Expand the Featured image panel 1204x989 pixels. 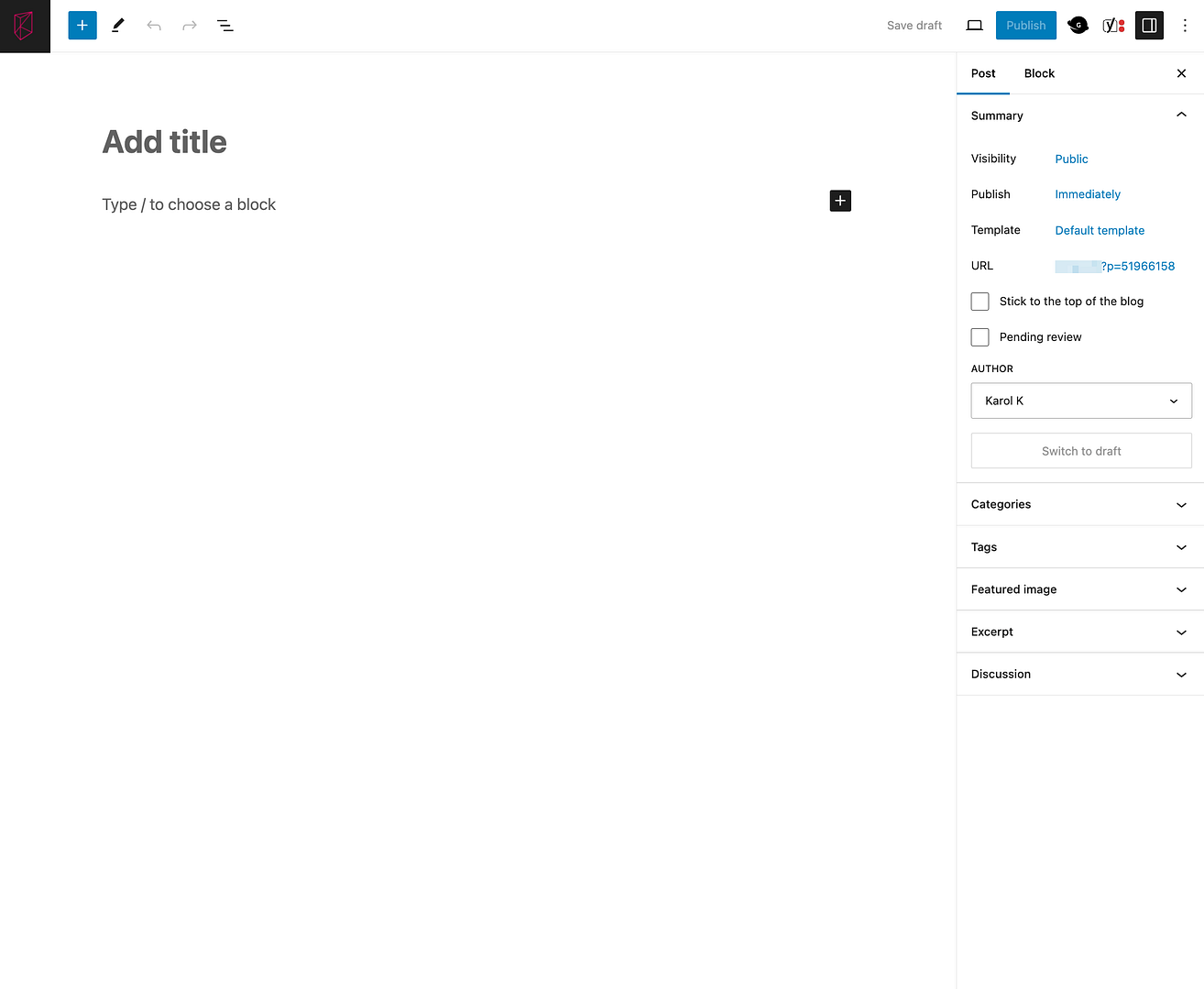1079,589
